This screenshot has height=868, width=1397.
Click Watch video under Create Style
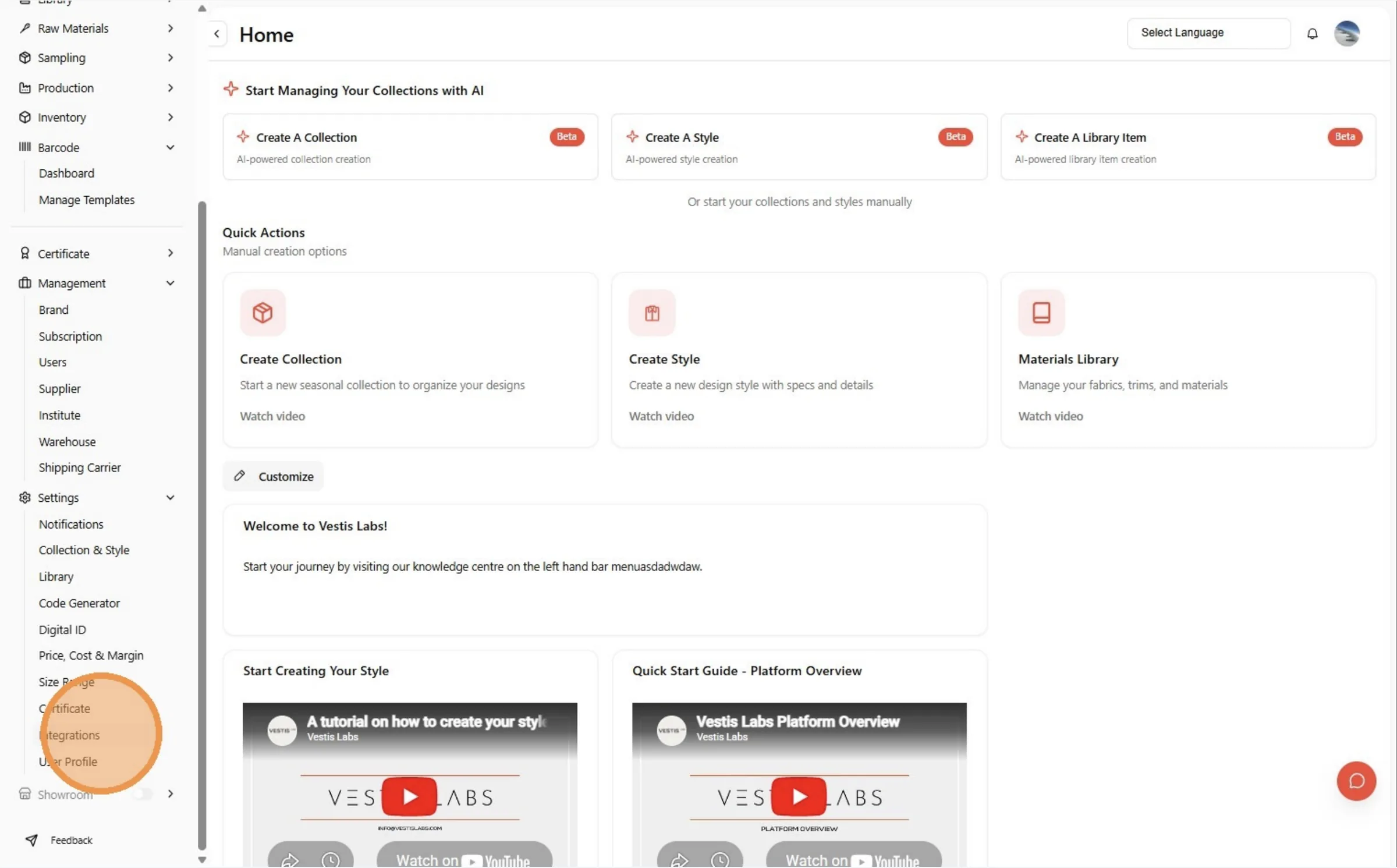tap(661, 416)
